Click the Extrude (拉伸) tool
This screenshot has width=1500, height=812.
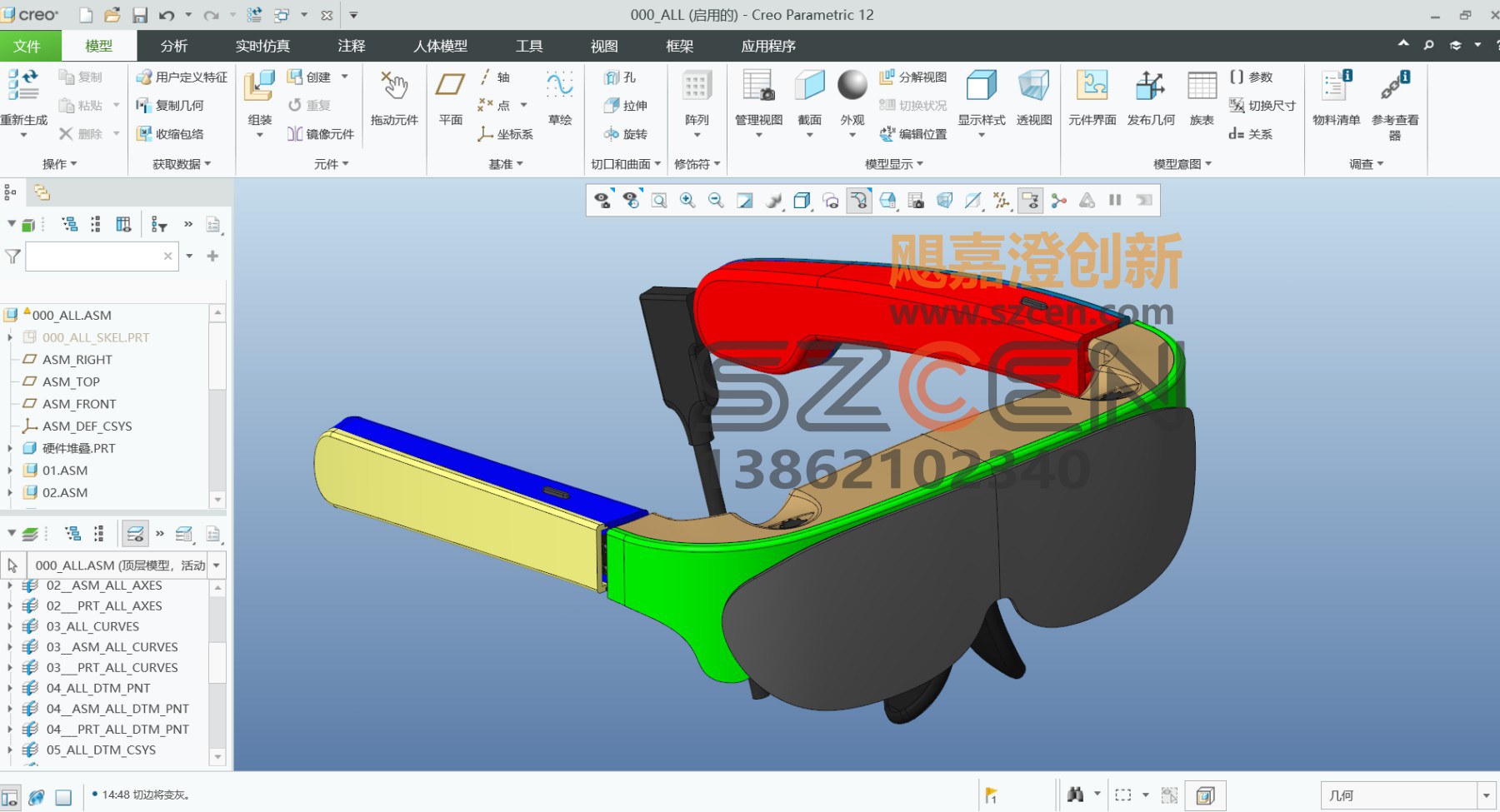(x=626, y=106)
